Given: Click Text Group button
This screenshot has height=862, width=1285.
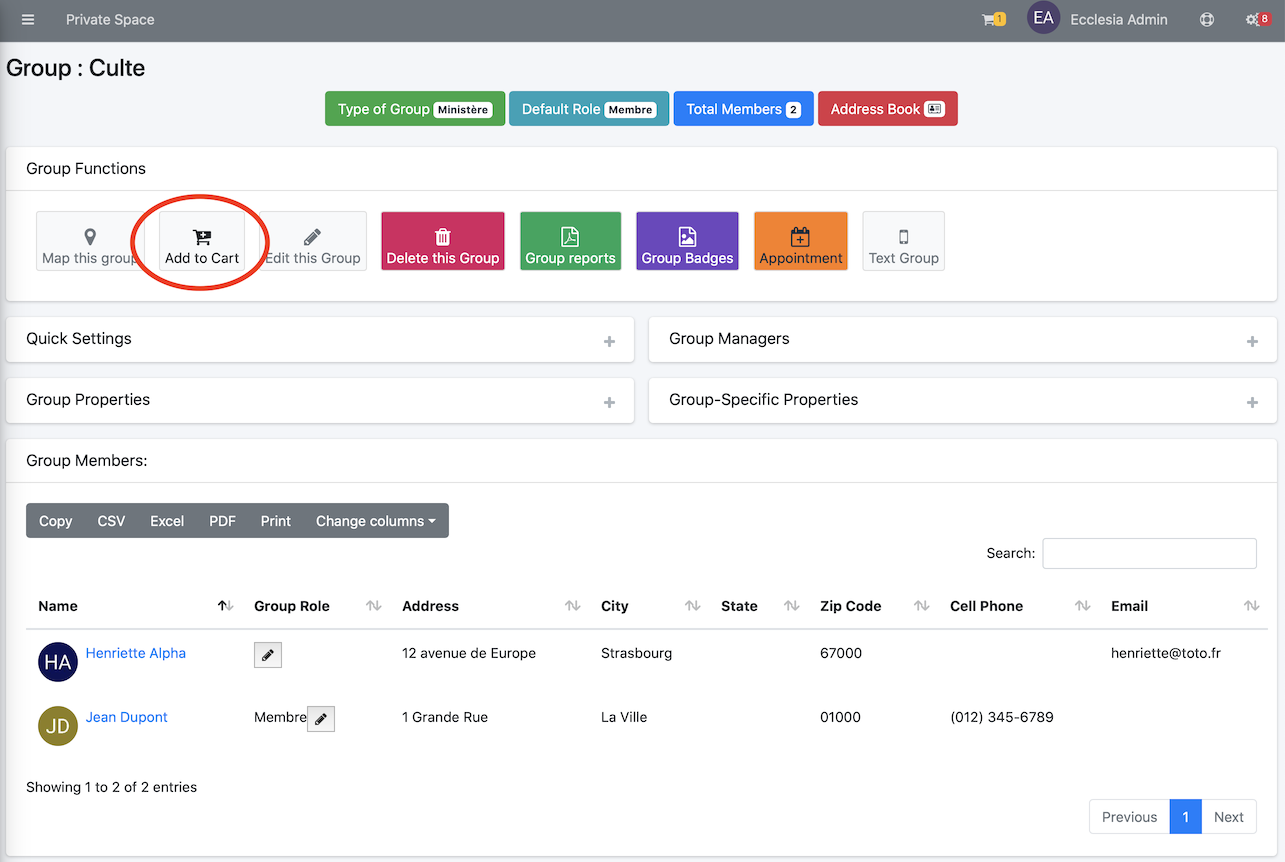Looking at the screenshot, I should 904,241.
